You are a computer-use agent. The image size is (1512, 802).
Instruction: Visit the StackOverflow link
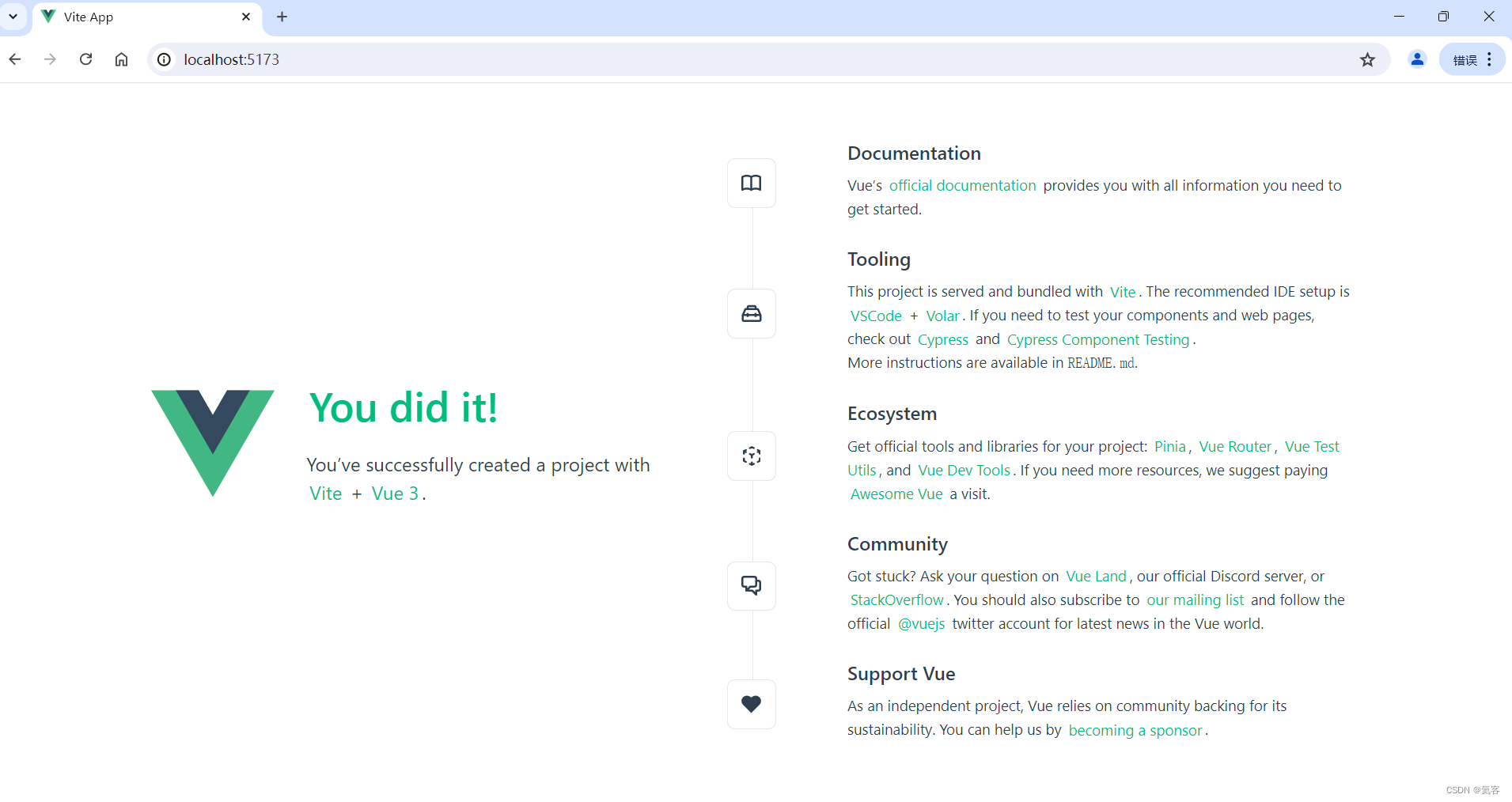pos(896,600)
